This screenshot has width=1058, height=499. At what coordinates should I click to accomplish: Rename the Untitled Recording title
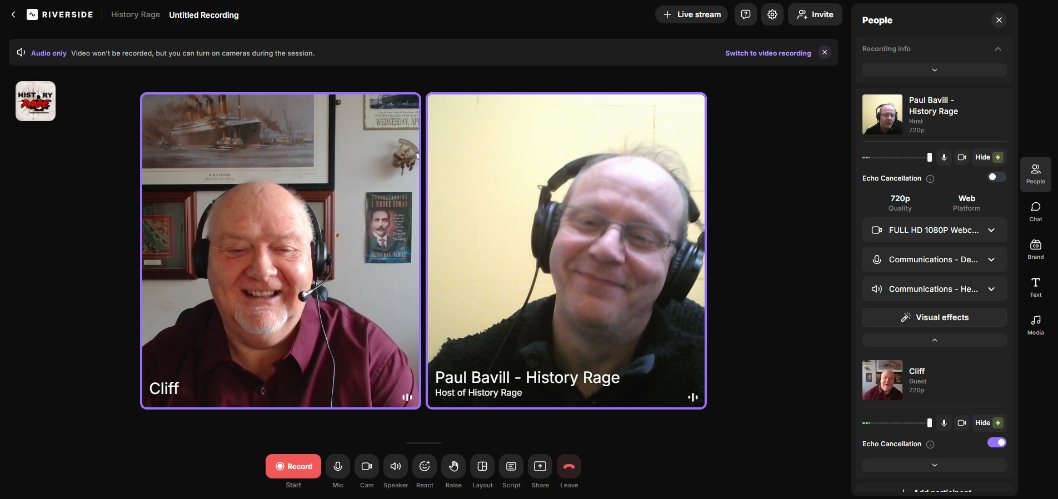(204, 15)
